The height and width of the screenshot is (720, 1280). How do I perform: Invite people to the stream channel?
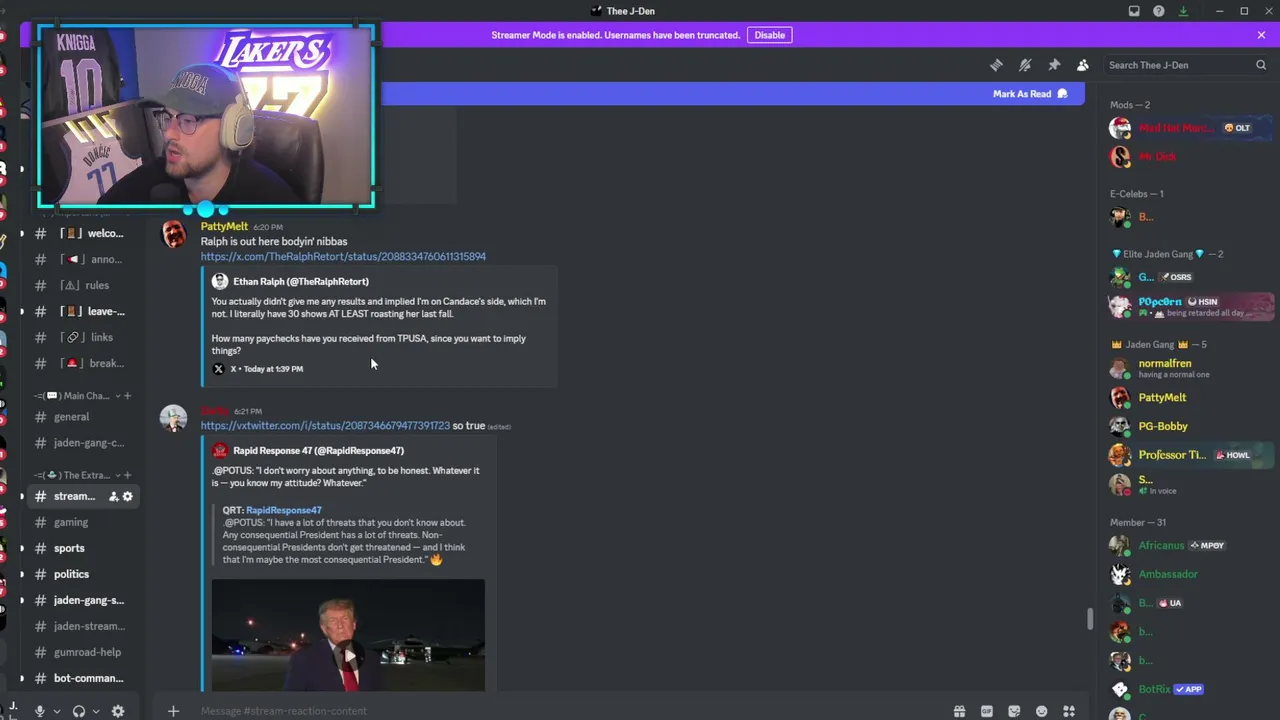point(113,496)
